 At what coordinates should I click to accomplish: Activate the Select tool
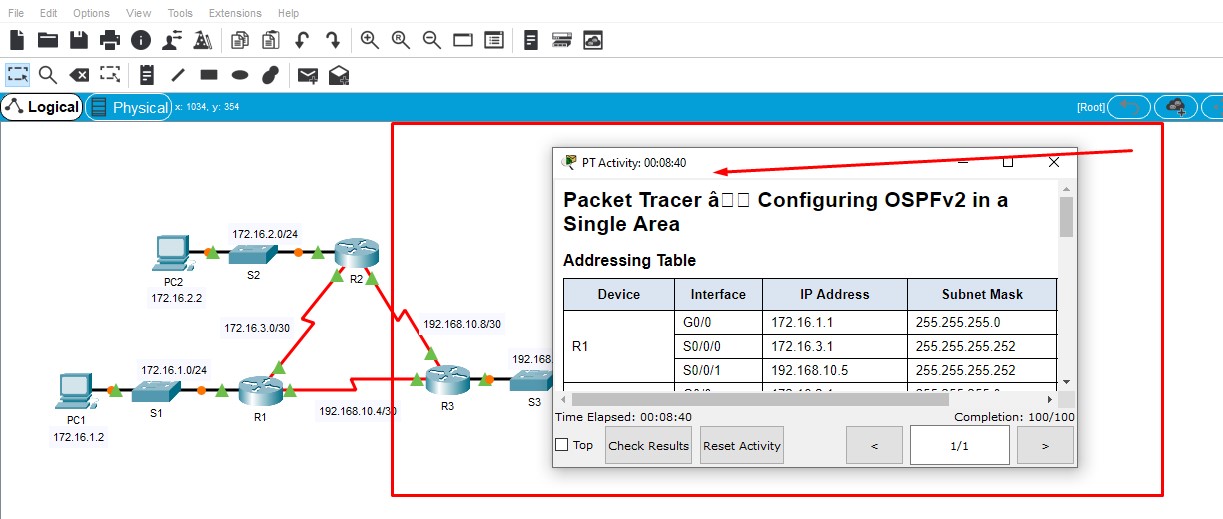(x=17, y=74)
